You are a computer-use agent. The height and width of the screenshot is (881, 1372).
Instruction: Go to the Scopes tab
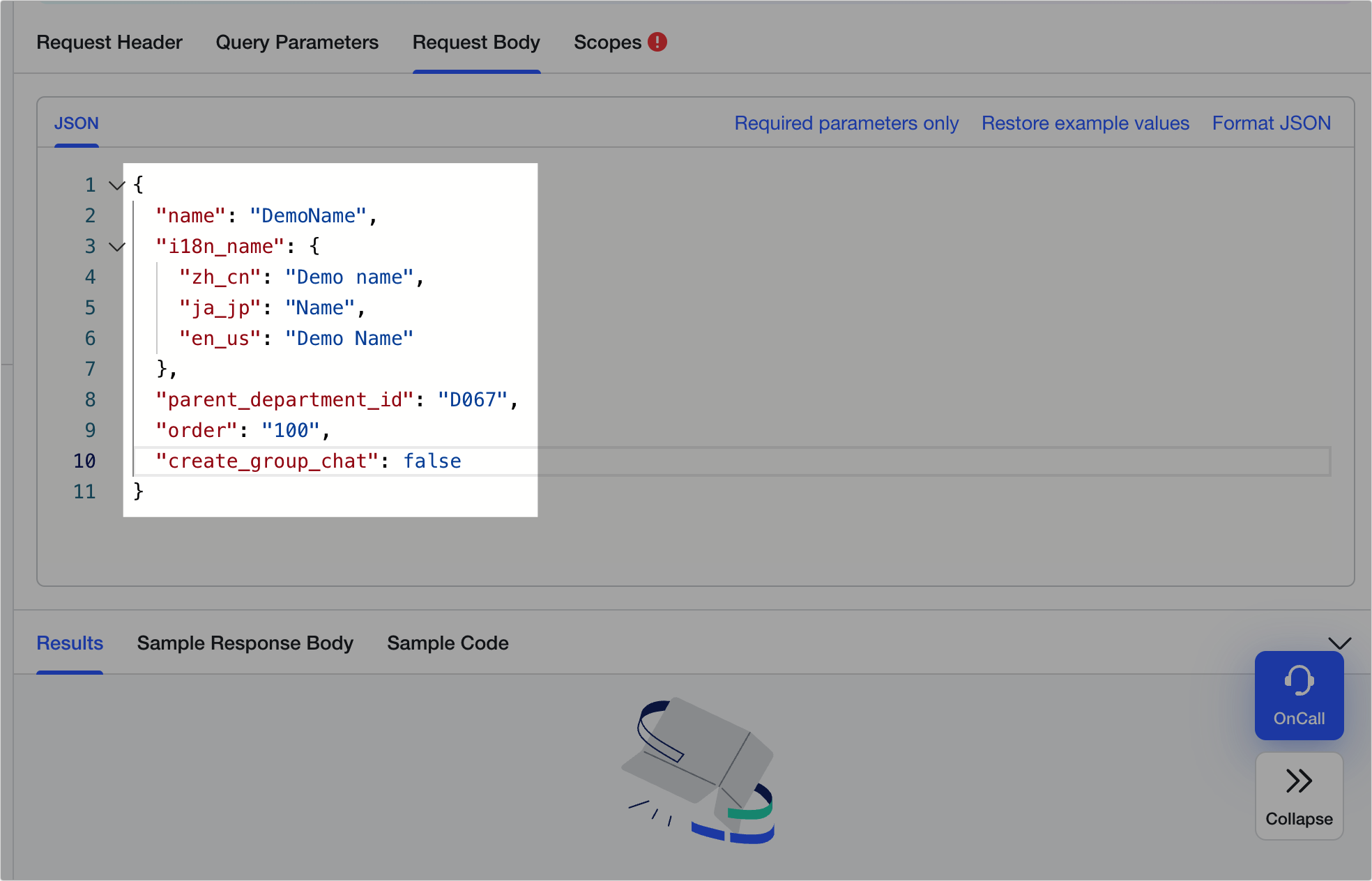pyautogui.click(x=607, y=43)
